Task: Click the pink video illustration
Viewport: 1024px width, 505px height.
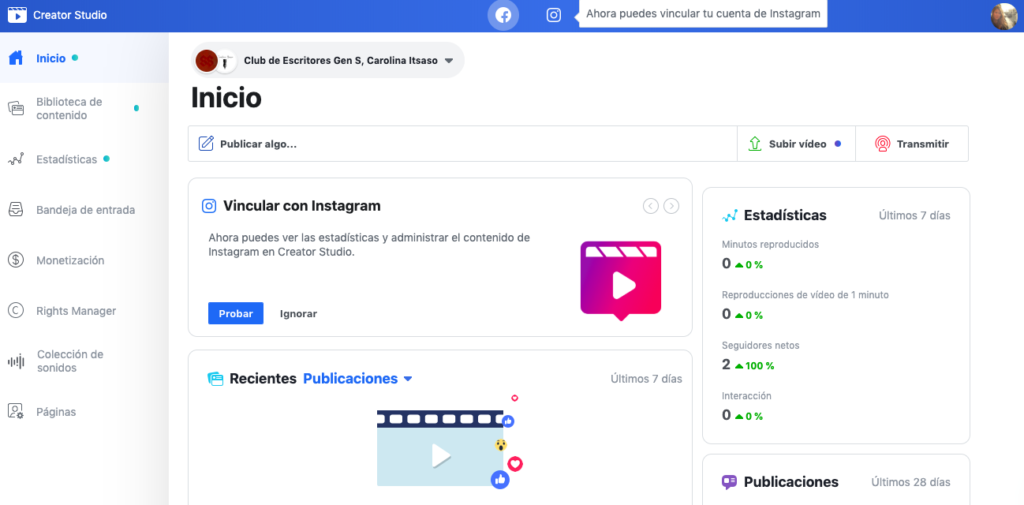Action: coord(621,280)
